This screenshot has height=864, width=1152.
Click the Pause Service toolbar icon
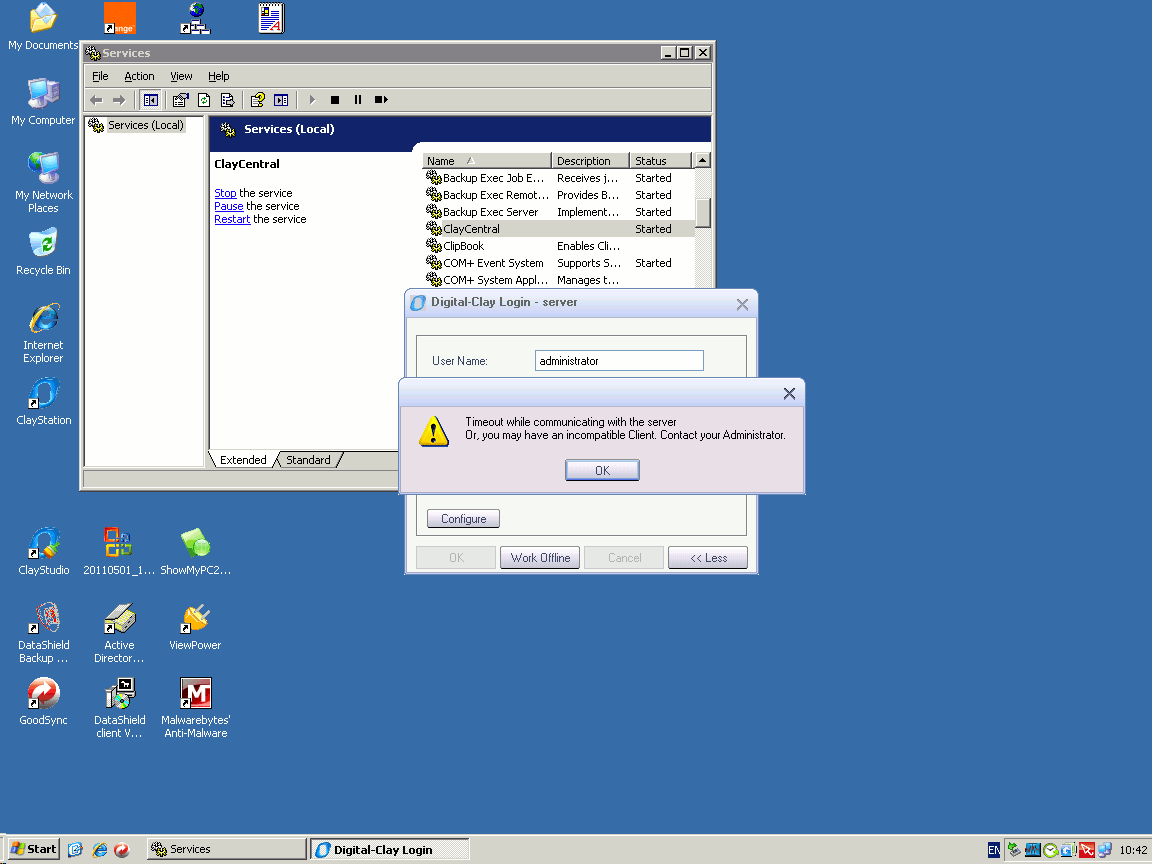[358, 100]
